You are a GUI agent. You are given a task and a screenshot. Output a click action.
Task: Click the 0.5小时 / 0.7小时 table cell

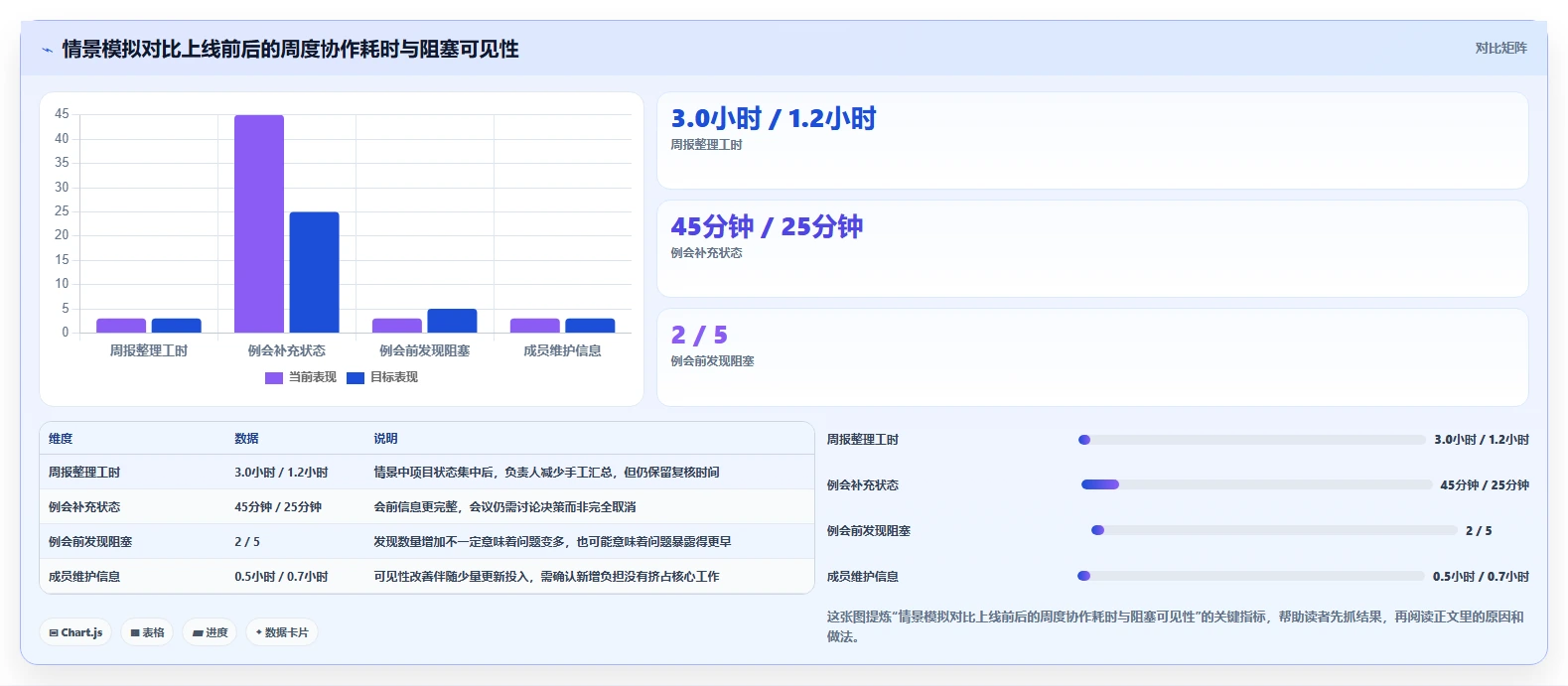281,577
